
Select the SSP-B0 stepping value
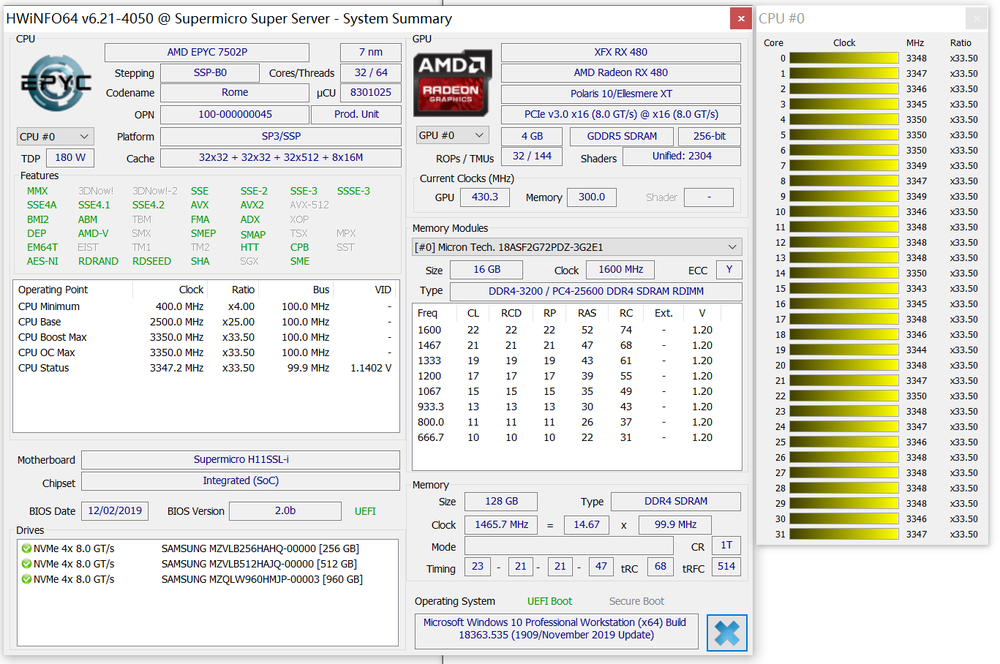[x=210, y=73]
